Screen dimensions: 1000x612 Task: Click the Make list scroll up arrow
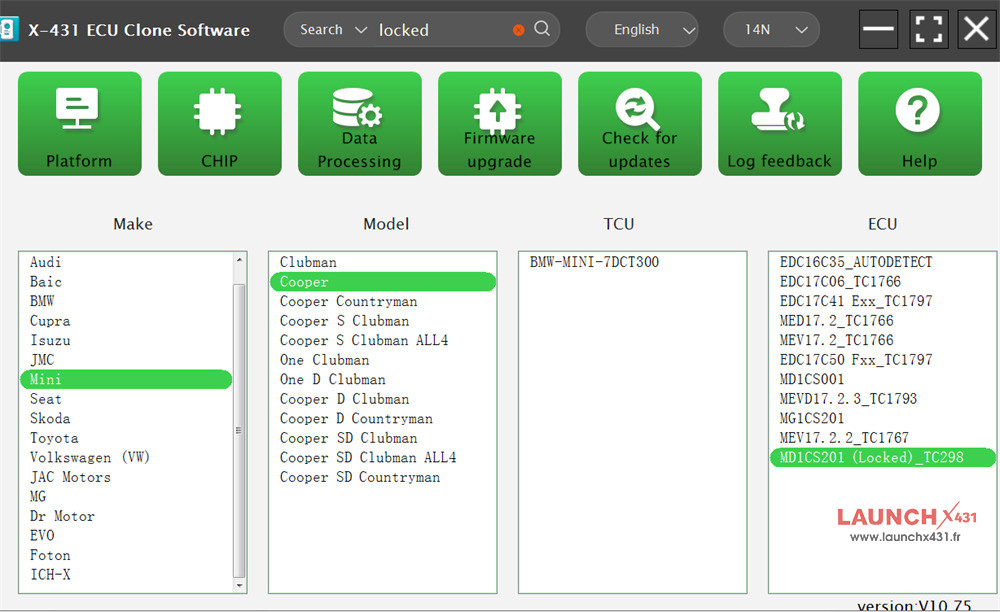click(239, 259)
